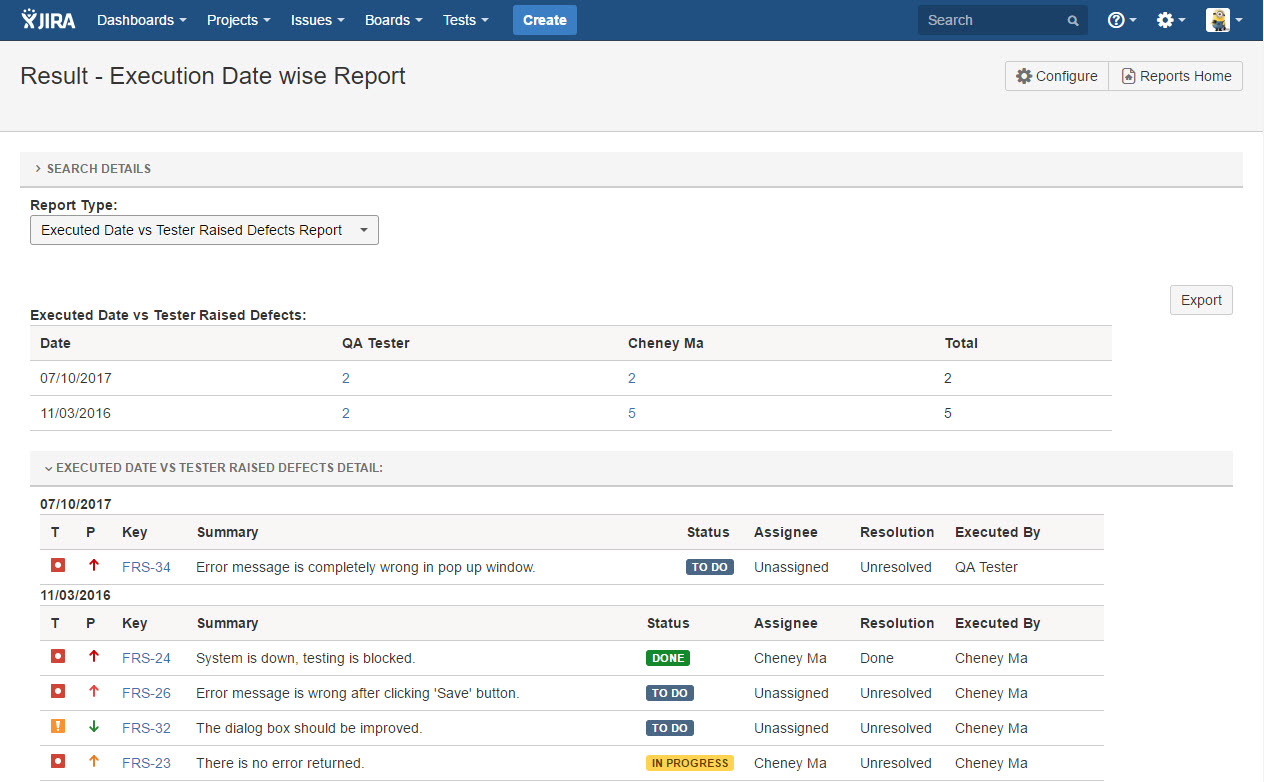Click bug type icon for FRS-34
The image size is (1264, 782).
click(x=58, y=566)
